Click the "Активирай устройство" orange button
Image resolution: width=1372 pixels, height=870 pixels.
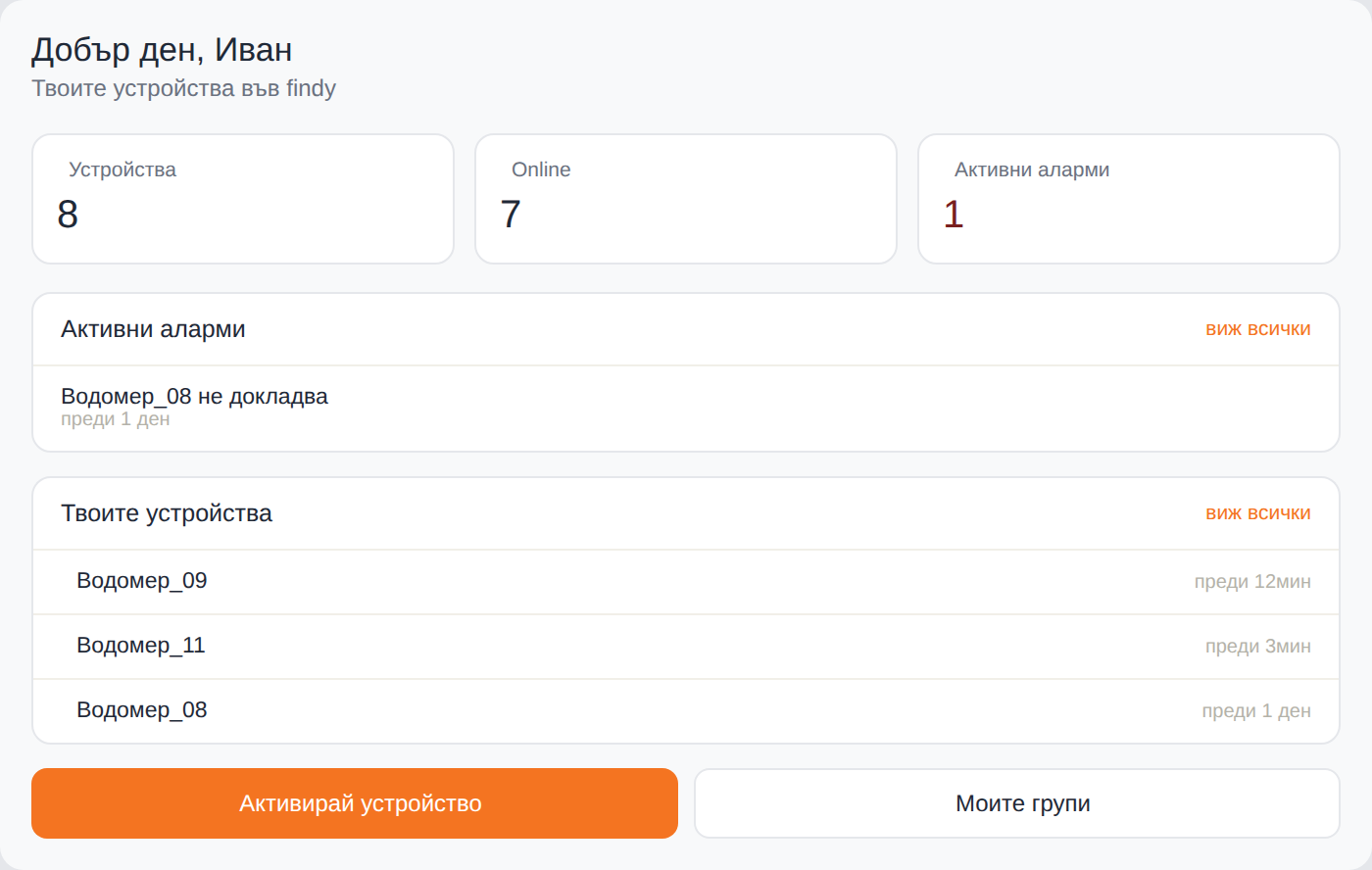pos(355,803)
